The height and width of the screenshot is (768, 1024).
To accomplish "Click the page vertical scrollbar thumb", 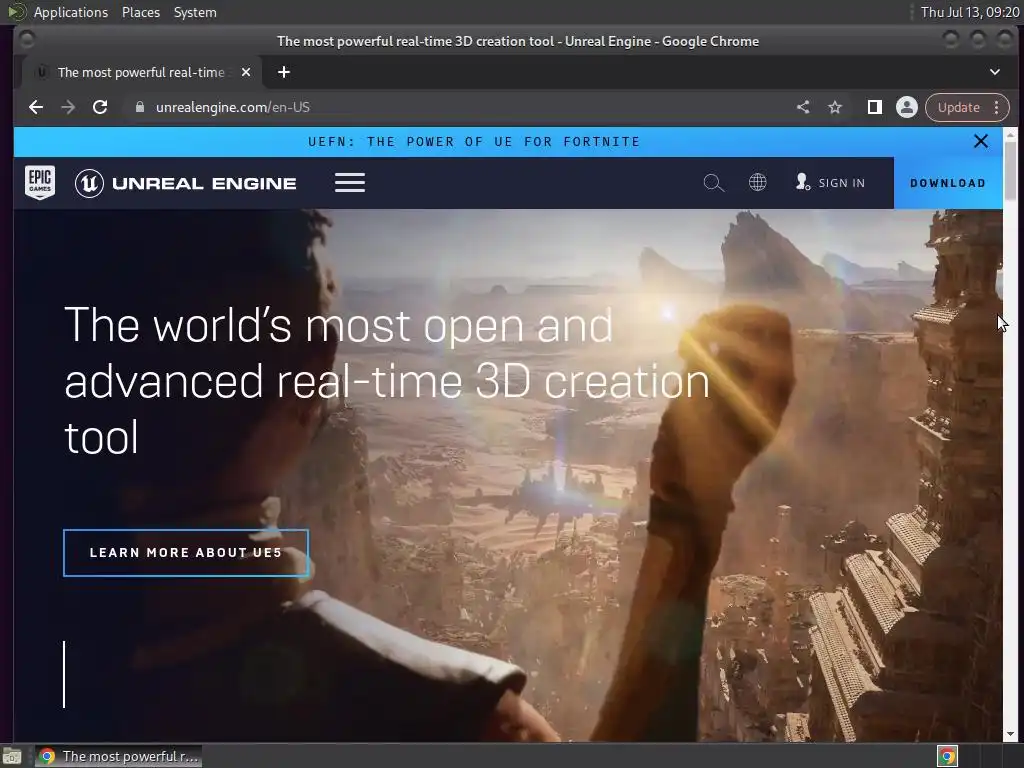I will [x=1010, y=171].
